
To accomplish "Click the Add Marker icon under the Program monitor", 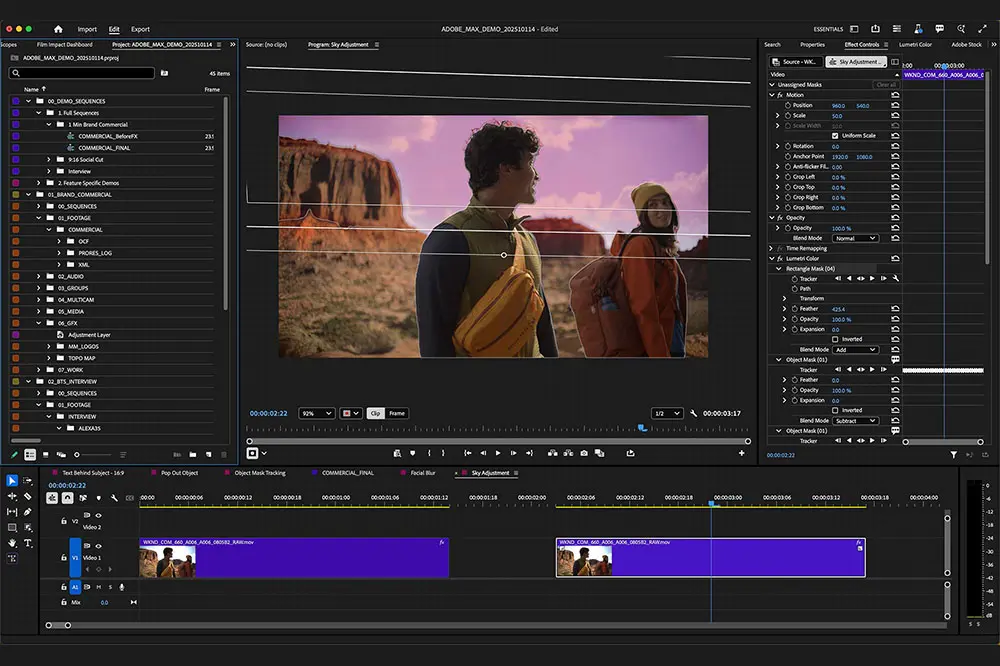I will click(x=413, y=452).
